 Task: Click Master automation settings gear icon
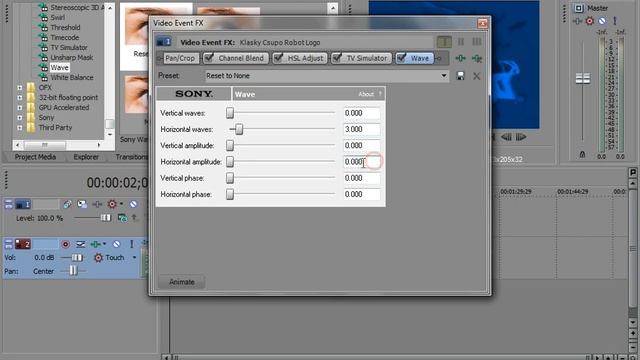point(589,21)
